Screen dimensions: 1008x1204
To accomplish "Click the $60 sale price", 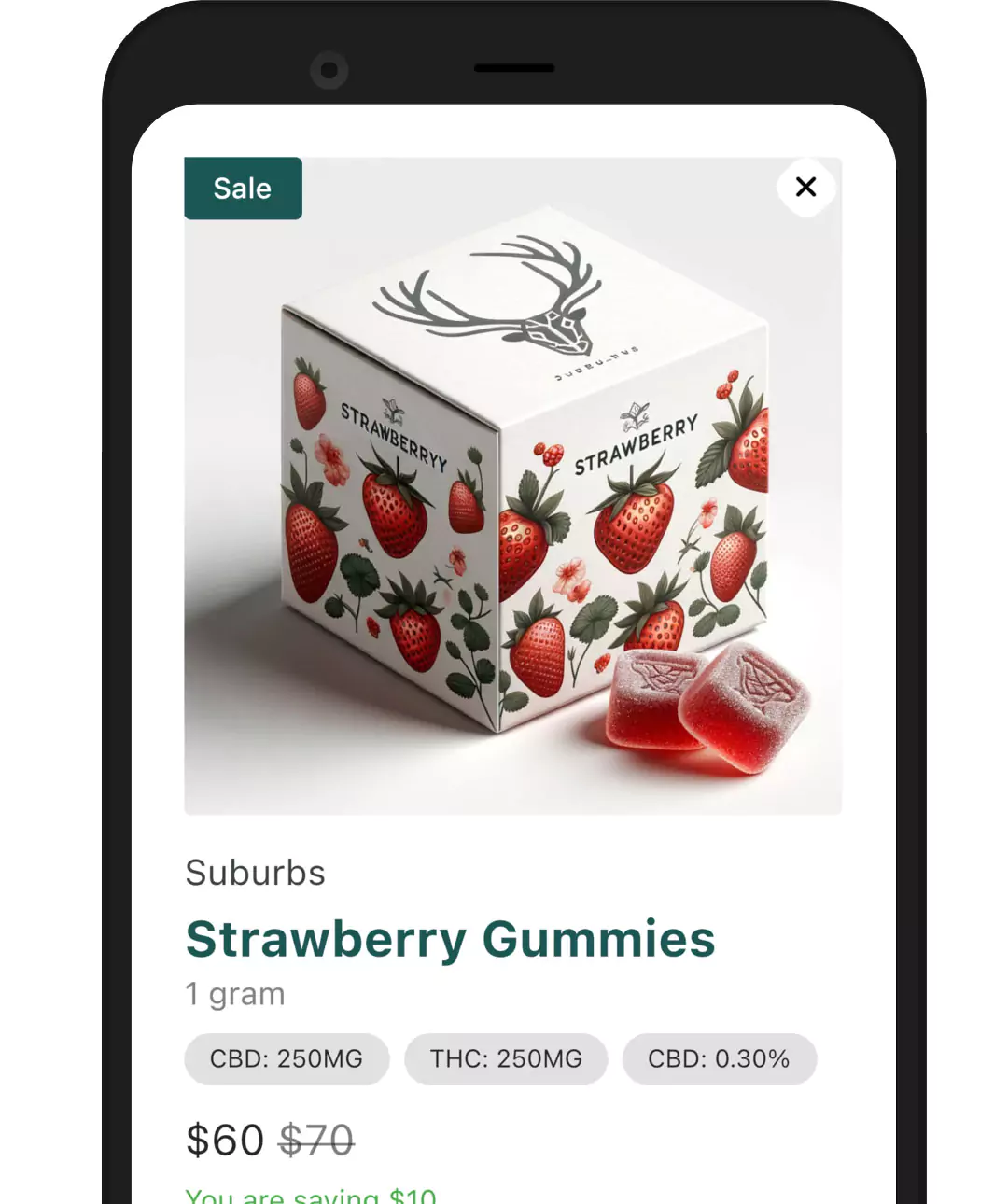I will (x=225, y=1141).
